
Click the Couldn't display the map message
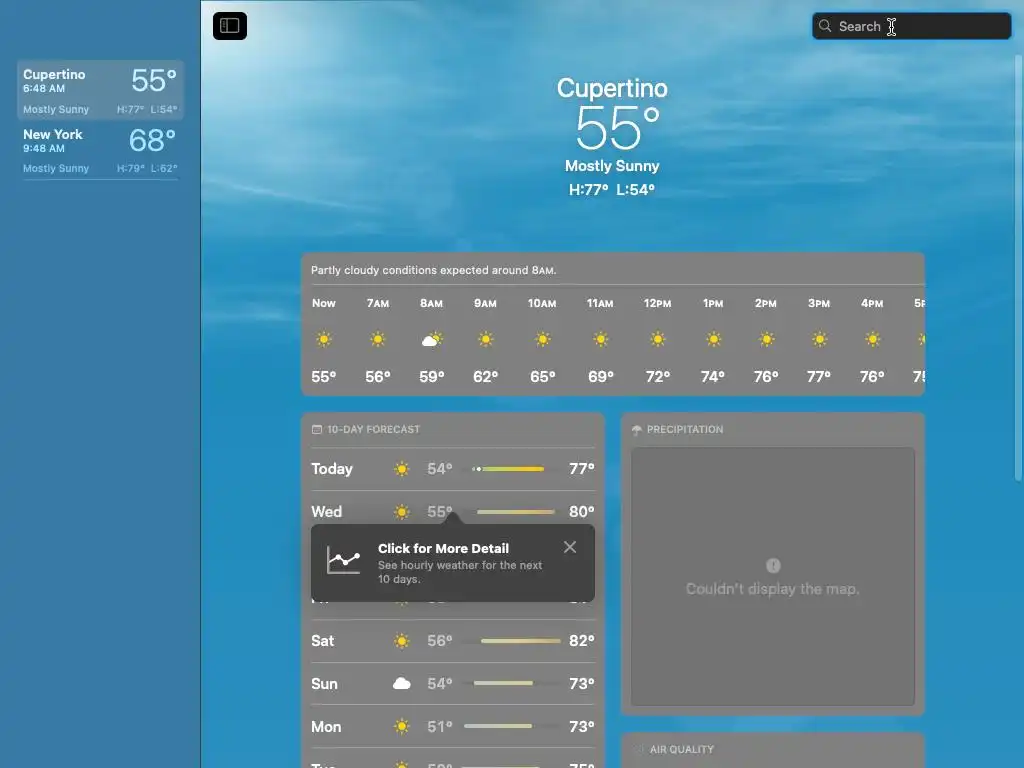point(773,589)
